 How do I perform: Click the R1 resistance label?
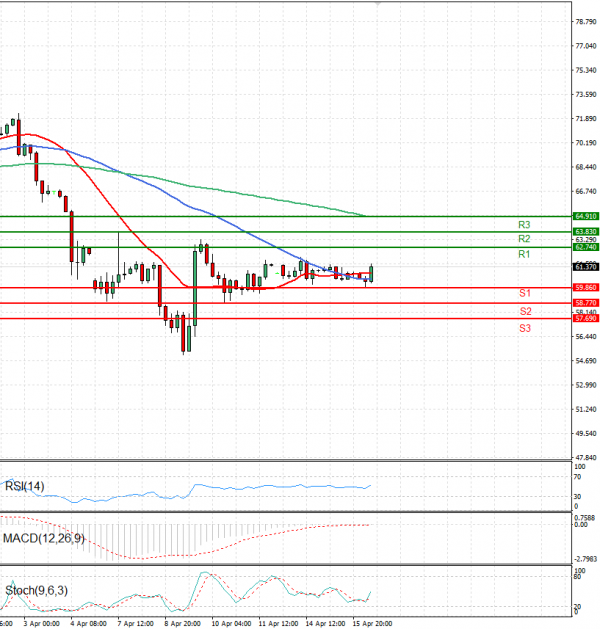tap(524, 254)
